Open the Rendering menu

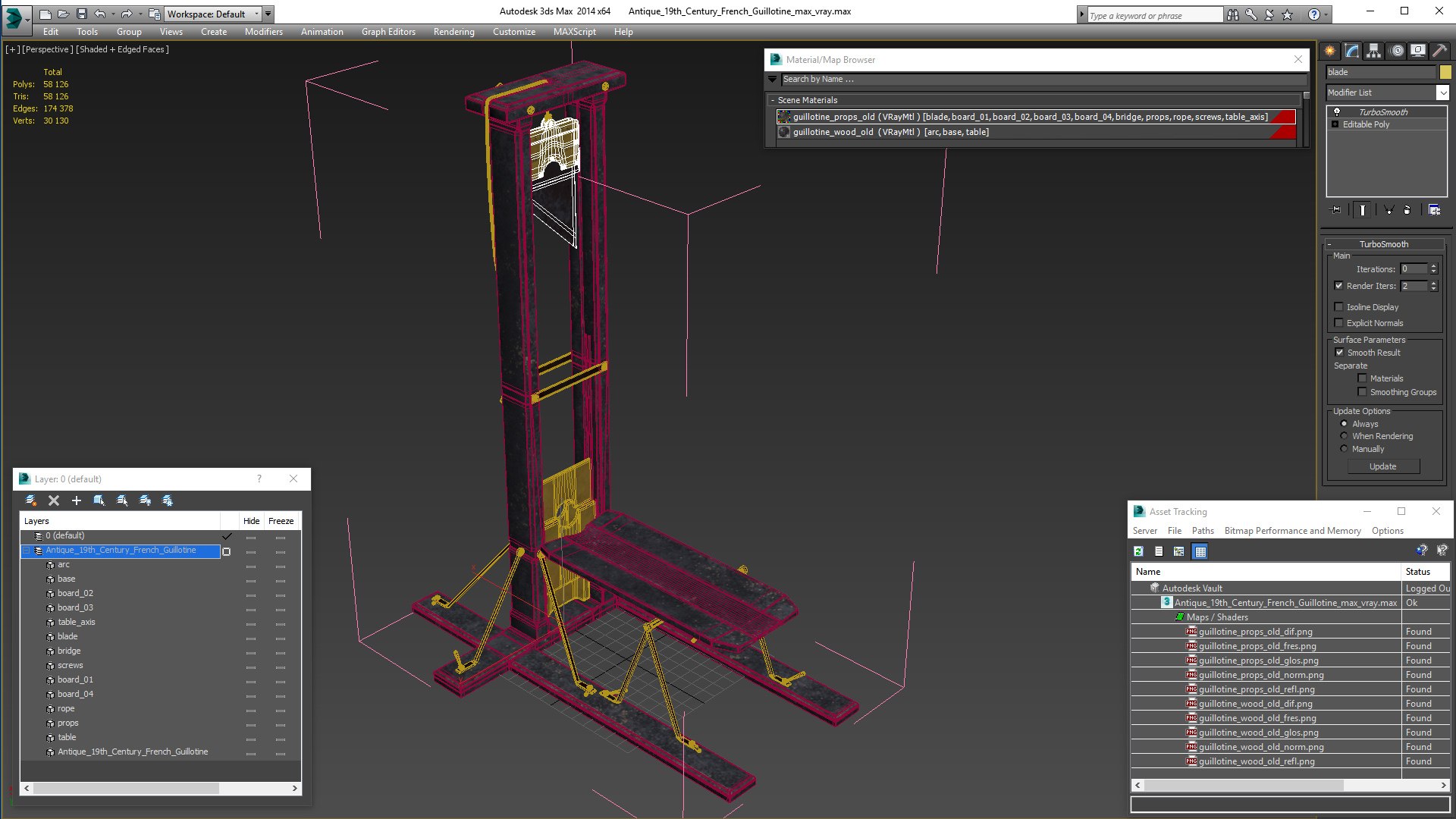(x=453, y=32)
